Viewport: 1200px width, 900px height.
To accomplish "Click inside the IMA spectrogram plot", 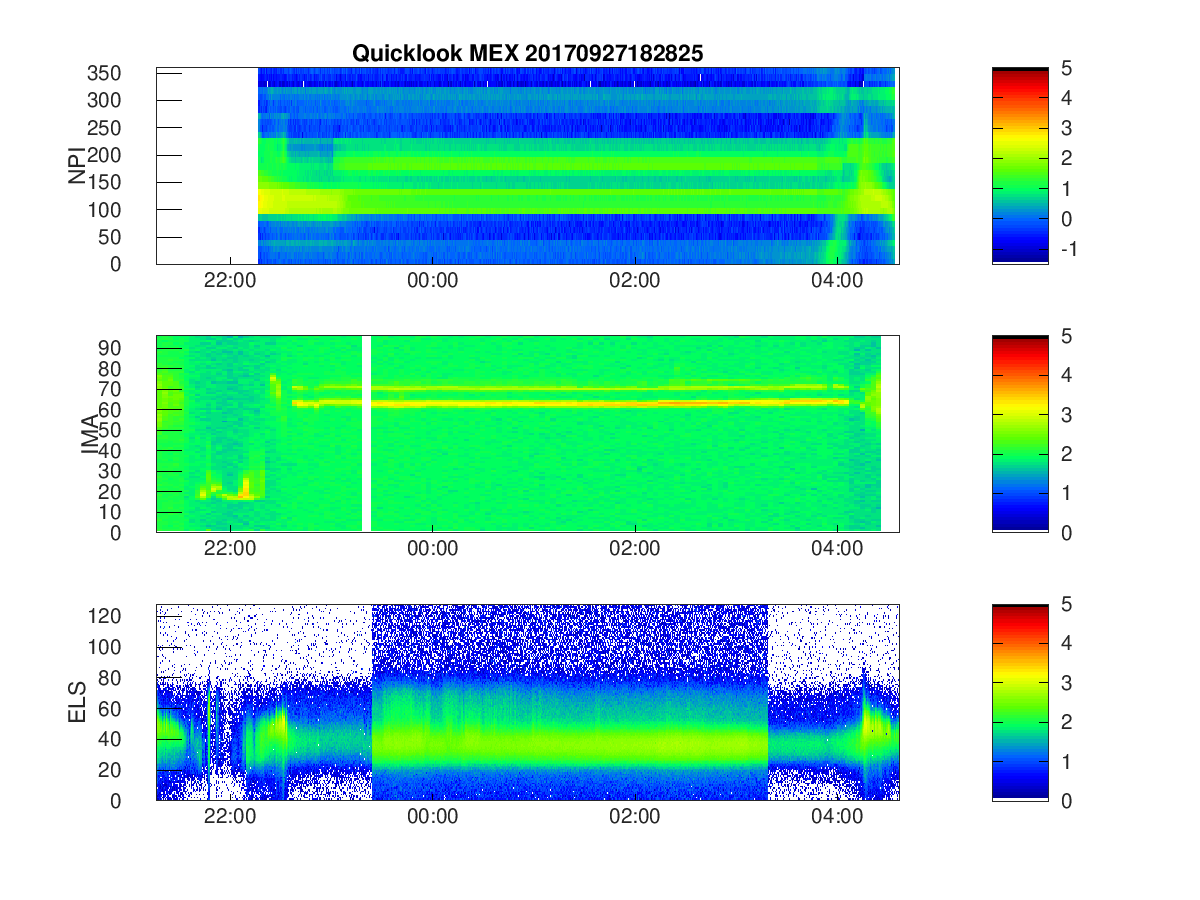I will pos(527,433).
